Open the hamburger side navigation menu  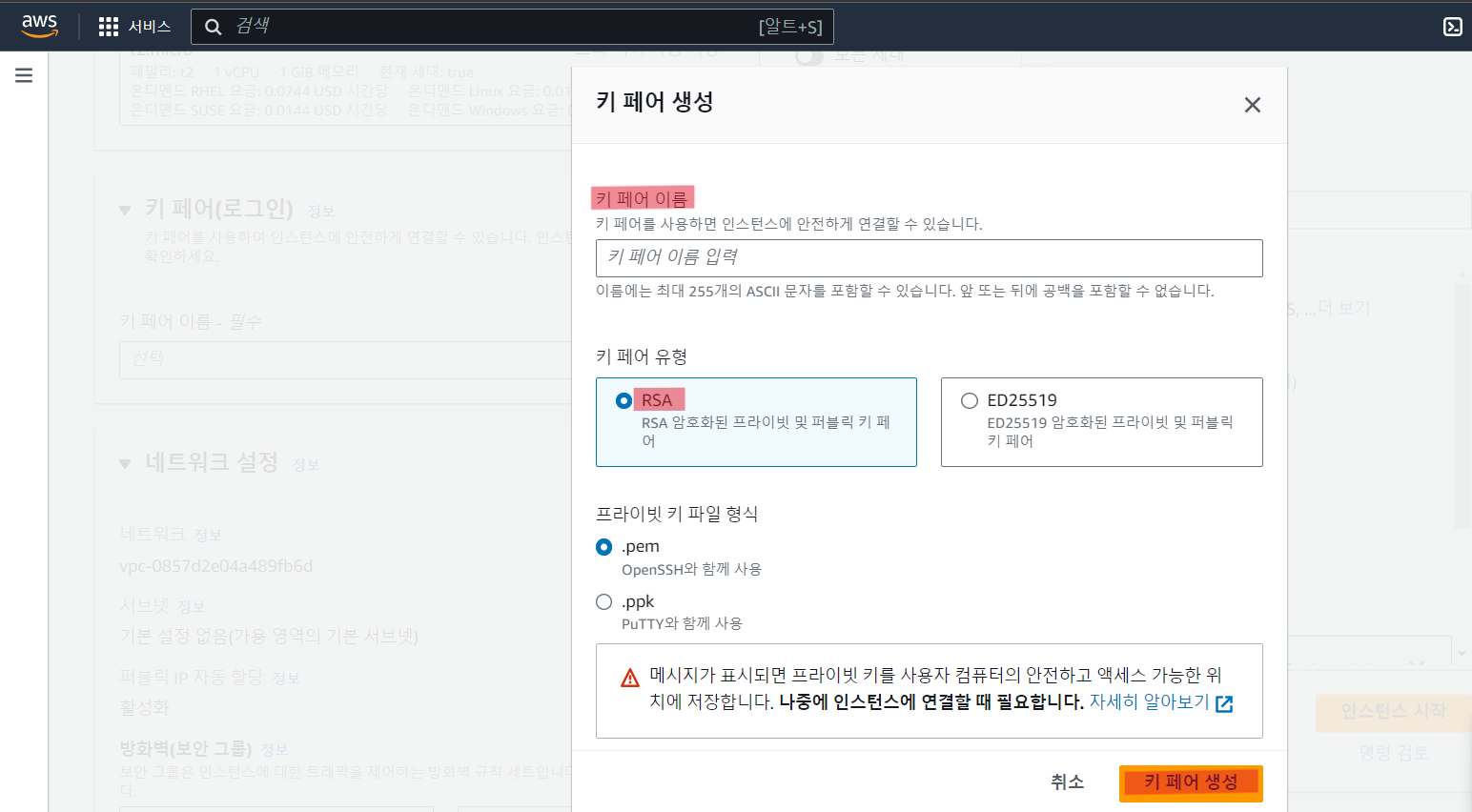click(24, 75)
